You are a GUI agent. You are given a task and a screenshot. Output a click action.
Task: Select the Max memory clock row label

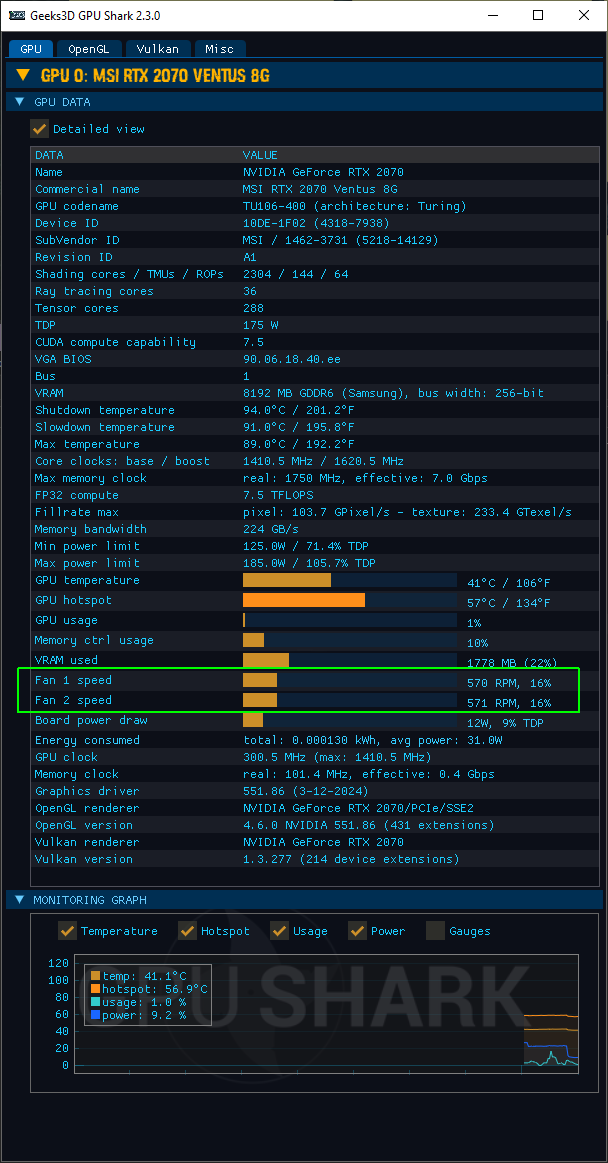[91, 478]
